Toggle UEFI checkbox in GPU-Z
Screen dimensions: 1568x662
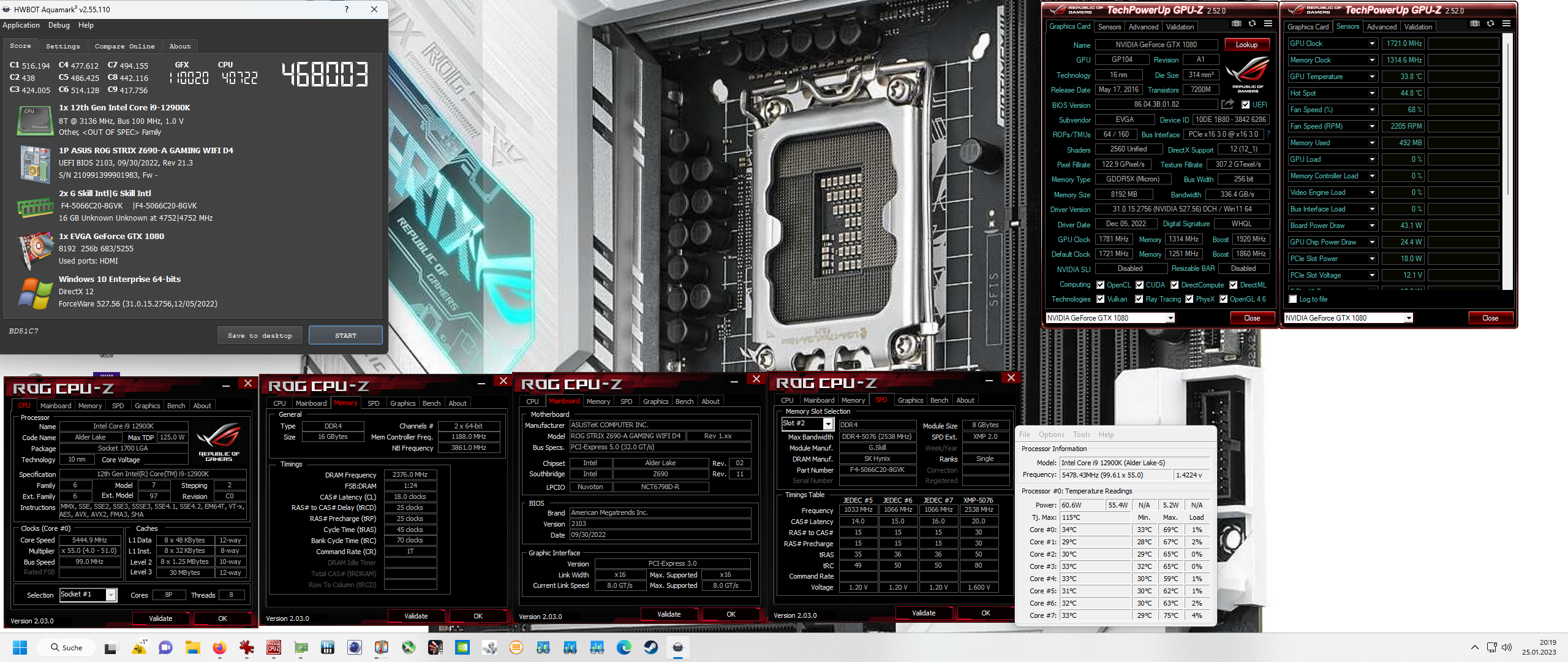(1245, 105)
